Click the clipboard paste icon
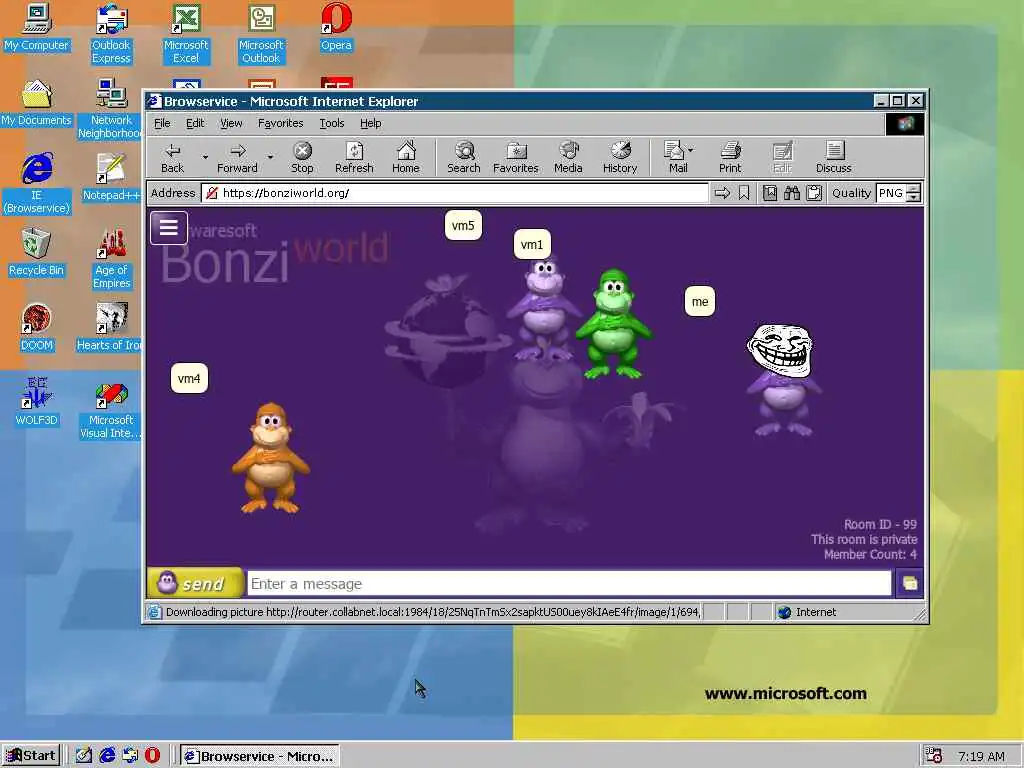Viewport: 1024px width, 768px height. (x=814, y=193)
